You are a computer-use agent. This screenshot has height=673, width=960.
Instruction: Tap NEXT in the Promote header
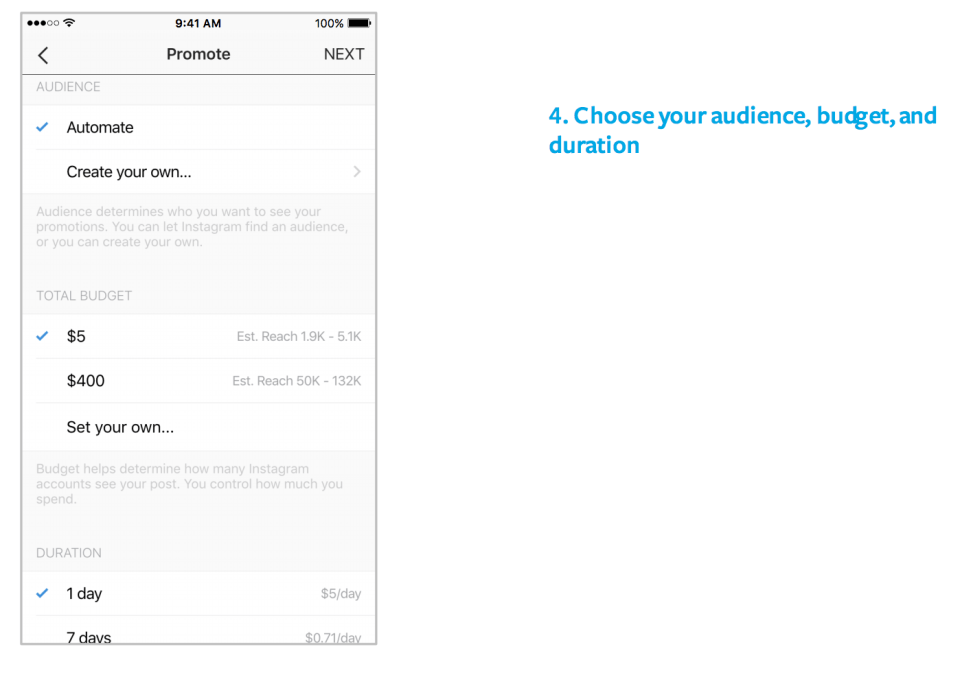tap(343, 54)
